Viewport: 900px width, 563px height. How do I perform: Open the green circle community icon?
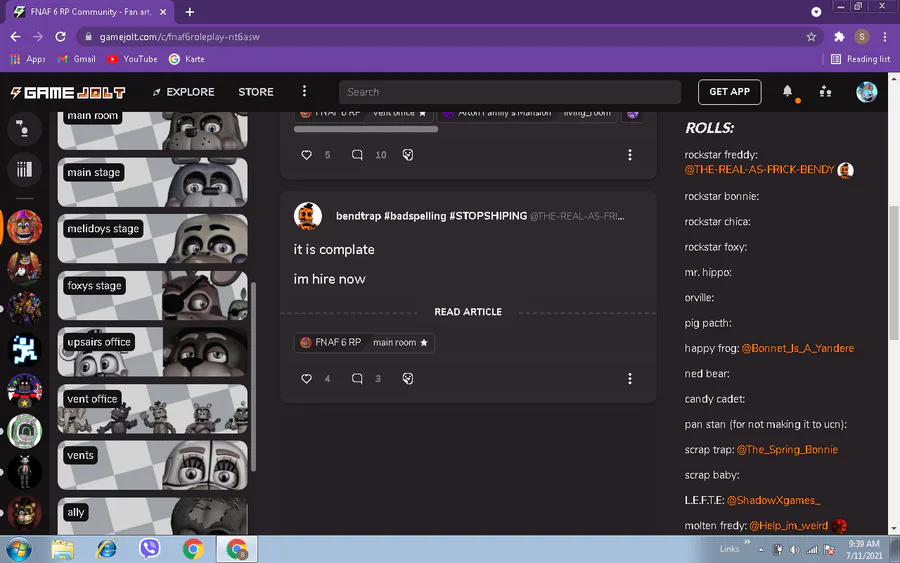coord(24,432)
